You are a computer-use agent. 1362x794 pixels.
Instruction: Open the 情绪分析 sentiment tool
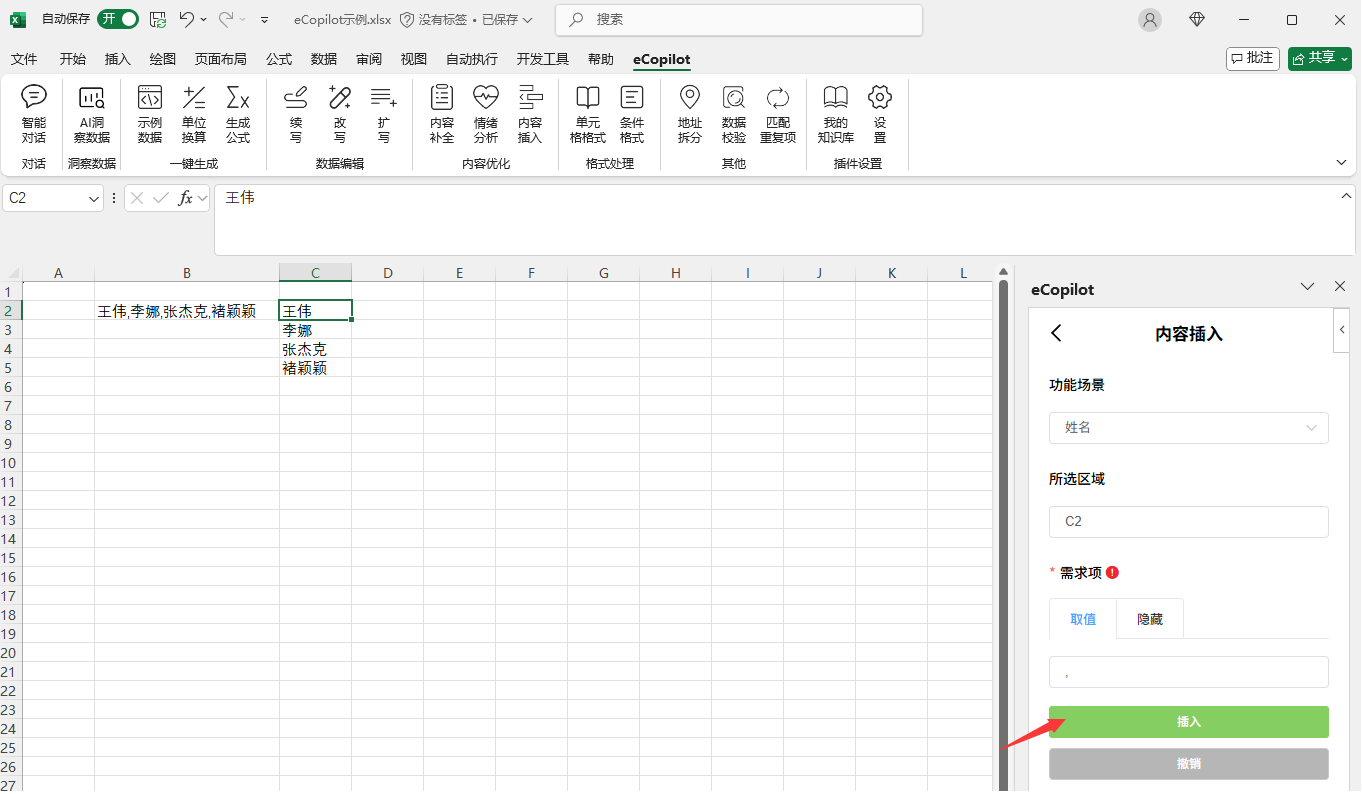(486, 114)
